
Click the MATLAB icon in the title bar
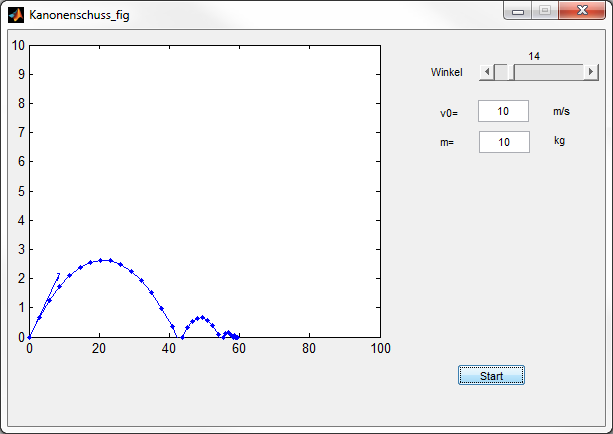(16, 15)
